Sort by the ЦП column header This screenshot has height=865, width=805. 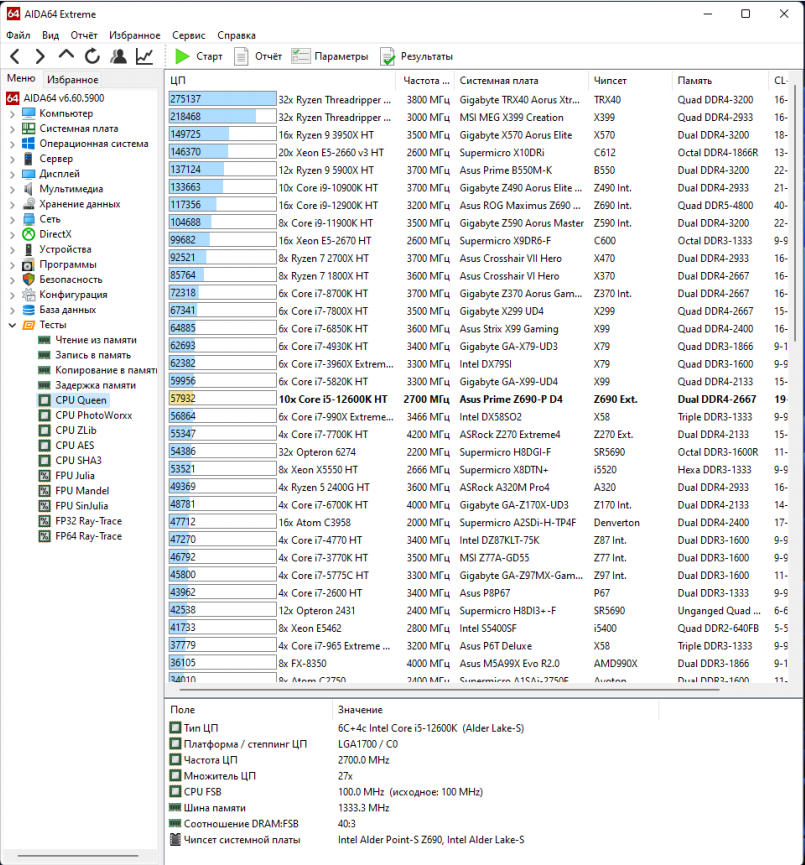[281, 81]
